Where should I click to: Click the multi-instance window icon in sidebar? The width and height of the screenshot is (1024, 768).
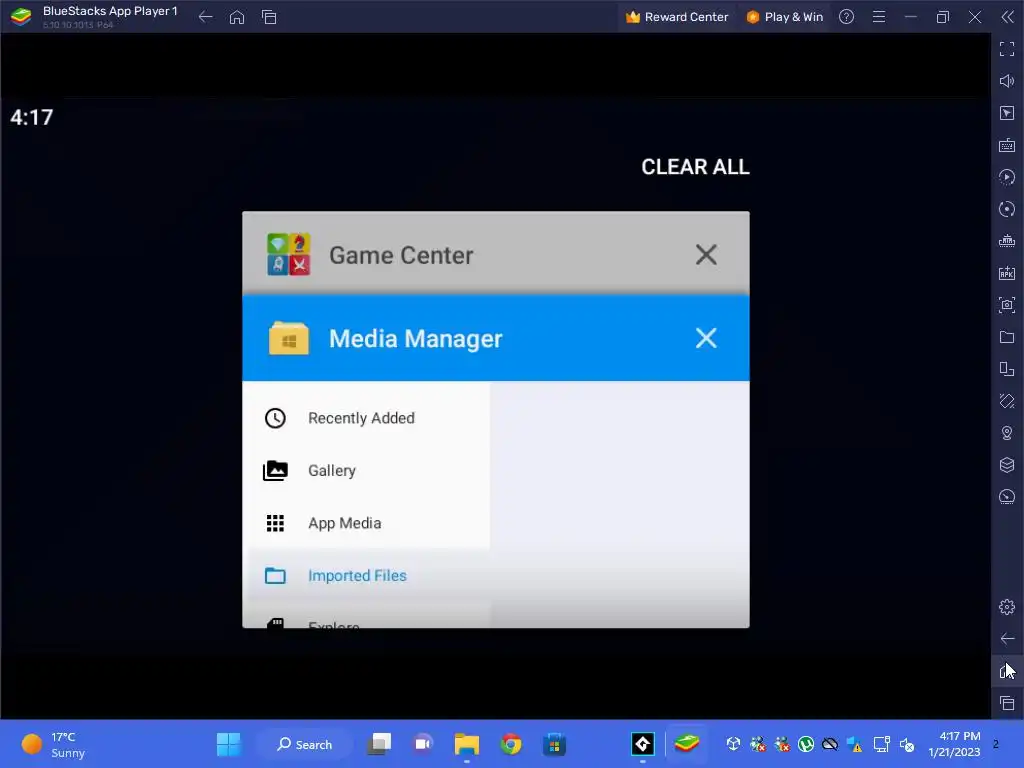[x=1006, y=369]
